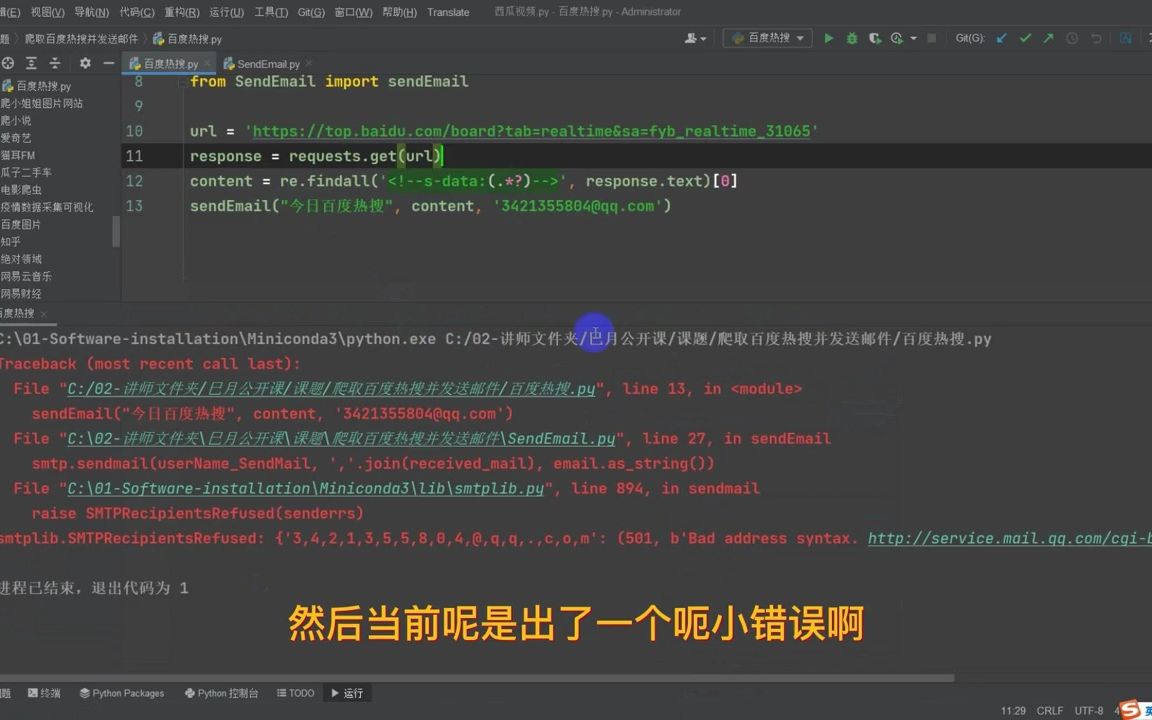Screen dimensions: 1152x720
Task: Run the 百度热搜 script with the green play icon
Action: pyautogui.click(x=829, y=37)
